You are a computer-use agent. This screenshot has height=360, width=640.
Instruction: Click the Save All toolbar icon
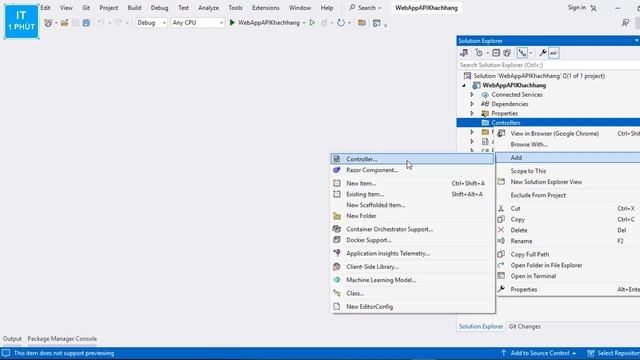86,23
